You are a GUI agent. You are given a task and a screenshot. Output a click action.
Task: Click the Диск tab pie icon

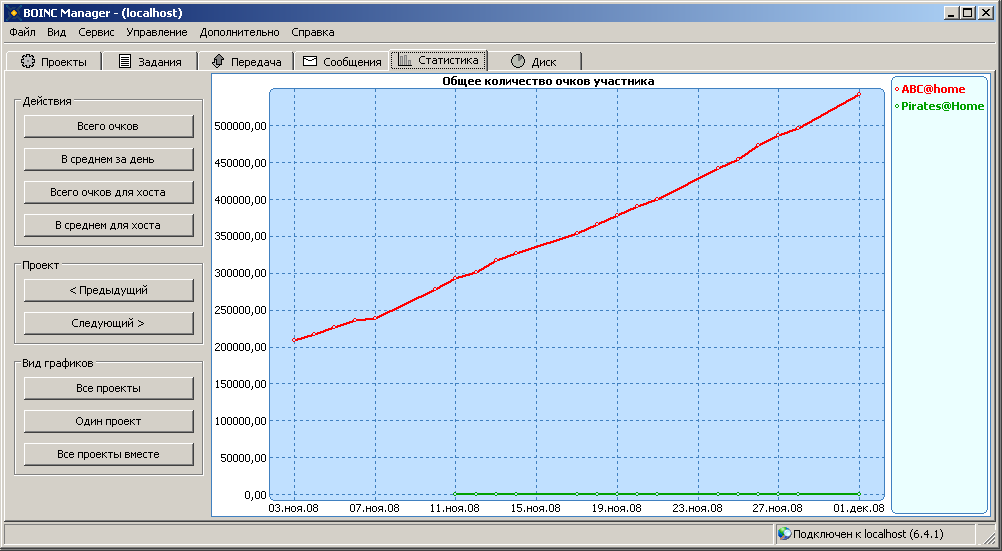[518, 62]
